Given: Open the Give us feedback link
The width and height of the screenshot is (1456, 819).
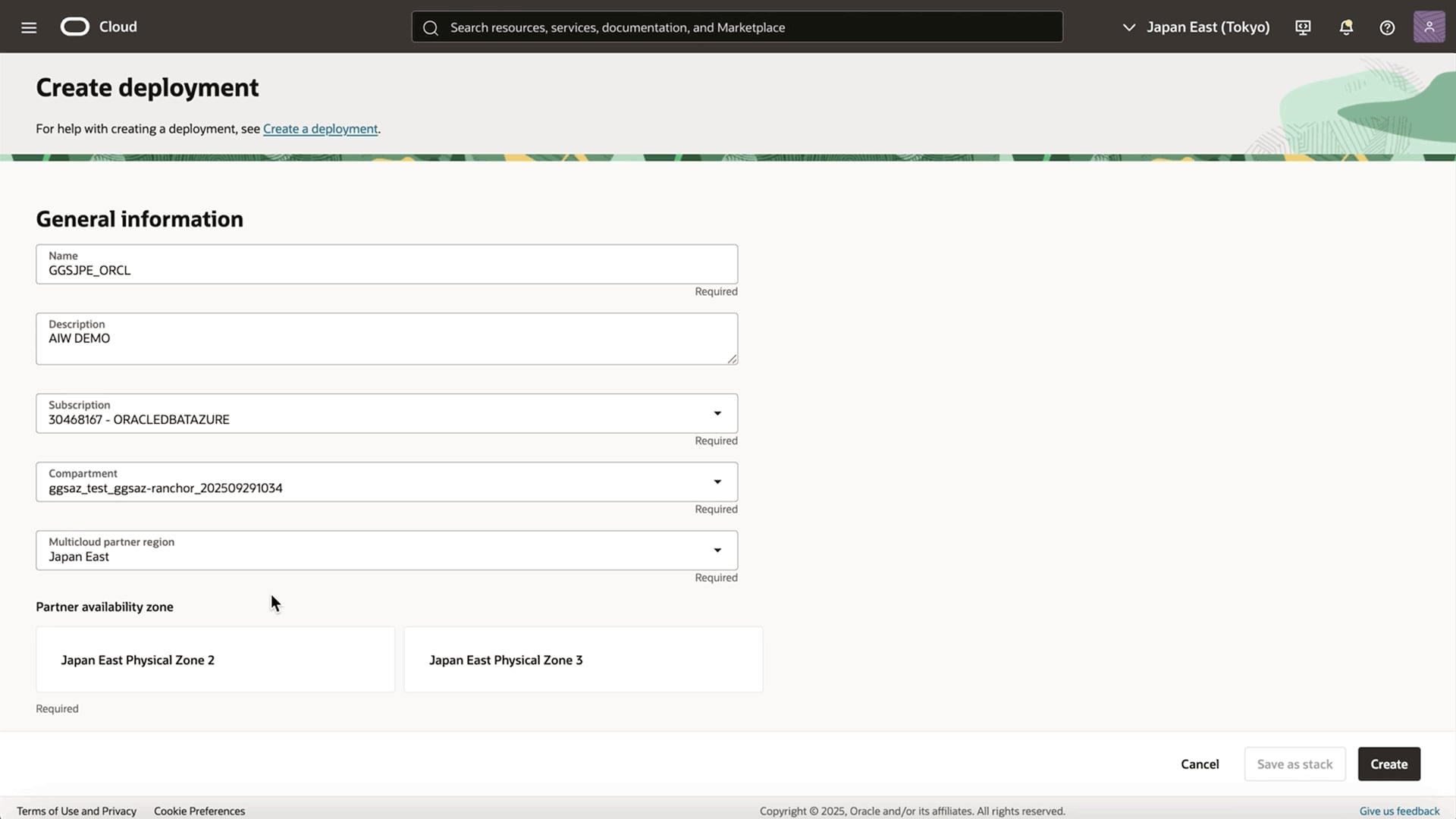Looking at the screenshot, I should pos(1399,811).
